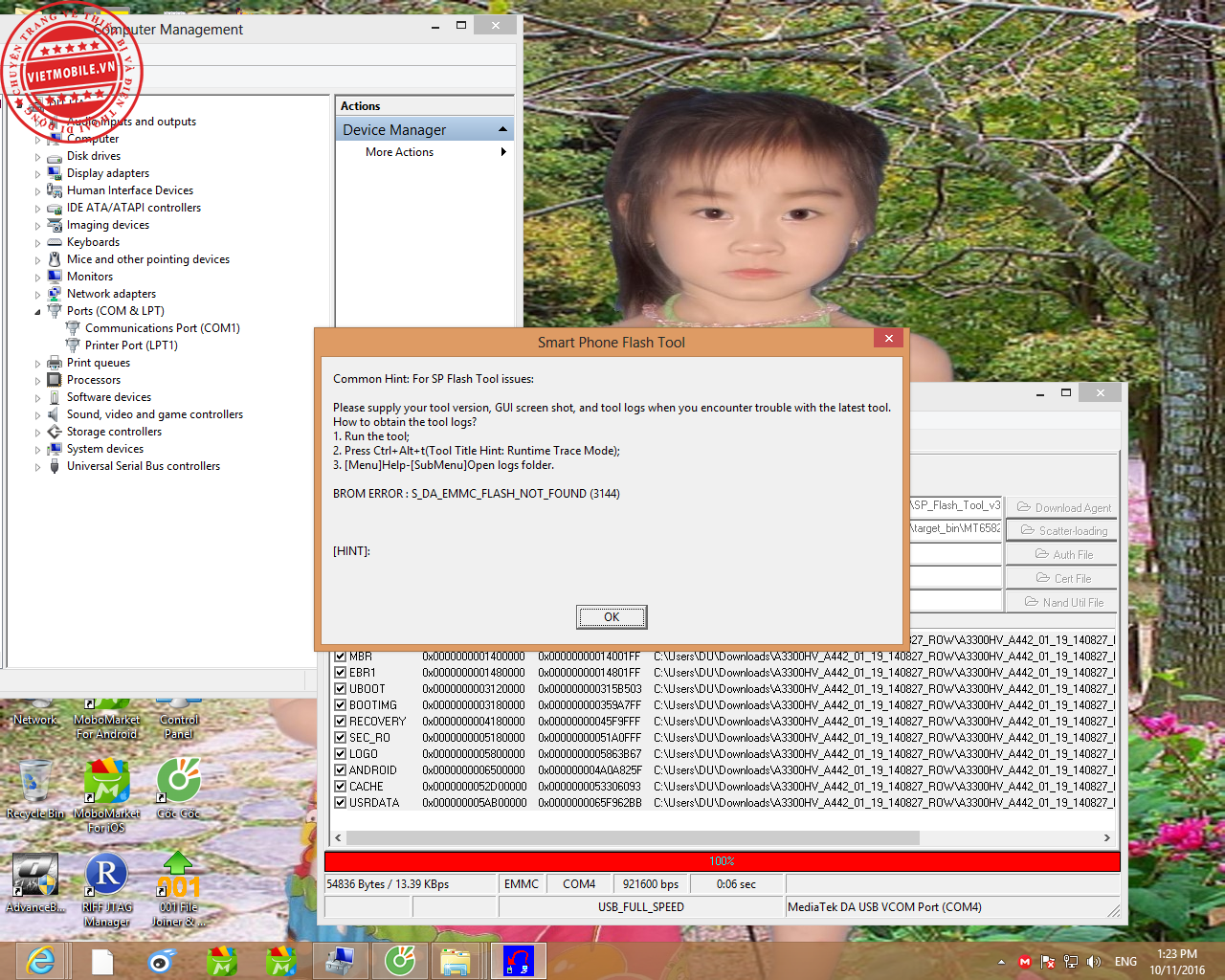Click the Mice and other pointing devices icon

tap(55, 259)
